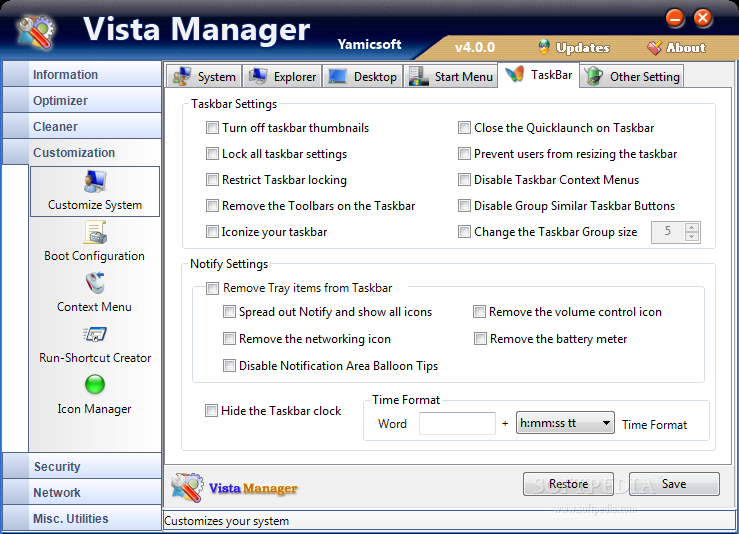Collapse the Customization sidebar section

click(82, 152)
